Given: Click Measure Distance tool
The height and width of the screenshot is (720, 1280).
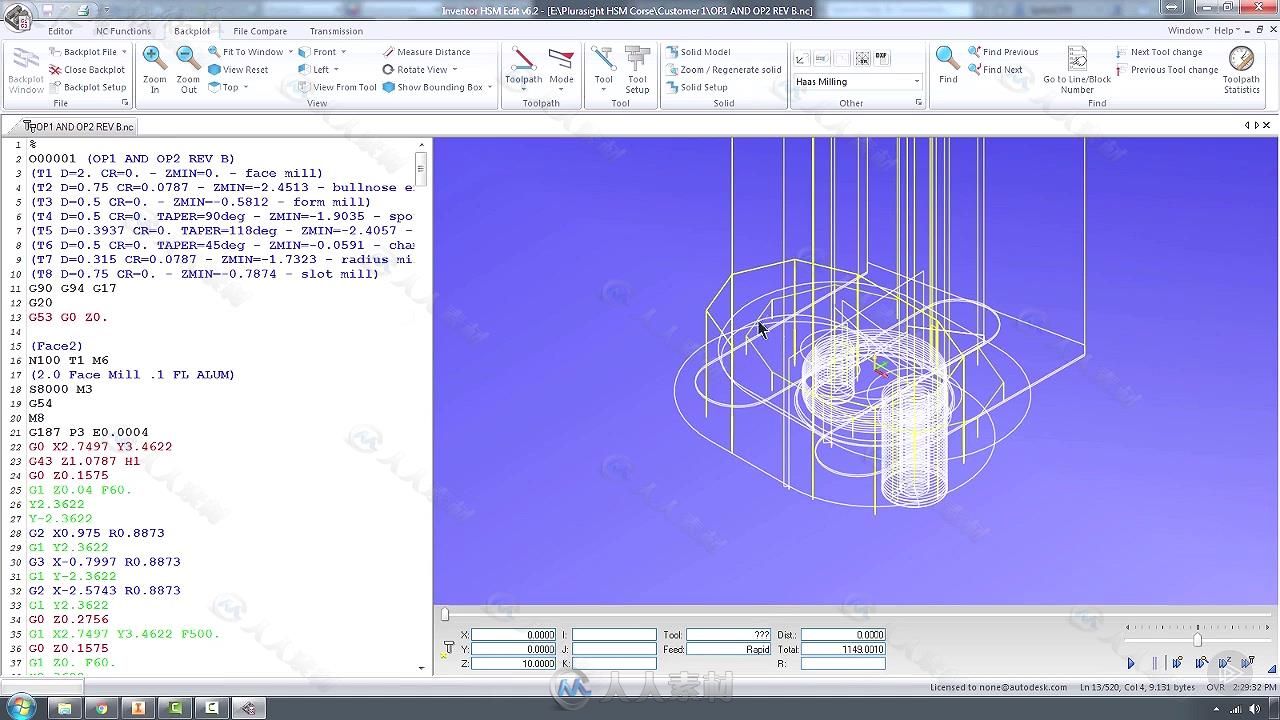Looking at the screenshot, I should 426,52.
